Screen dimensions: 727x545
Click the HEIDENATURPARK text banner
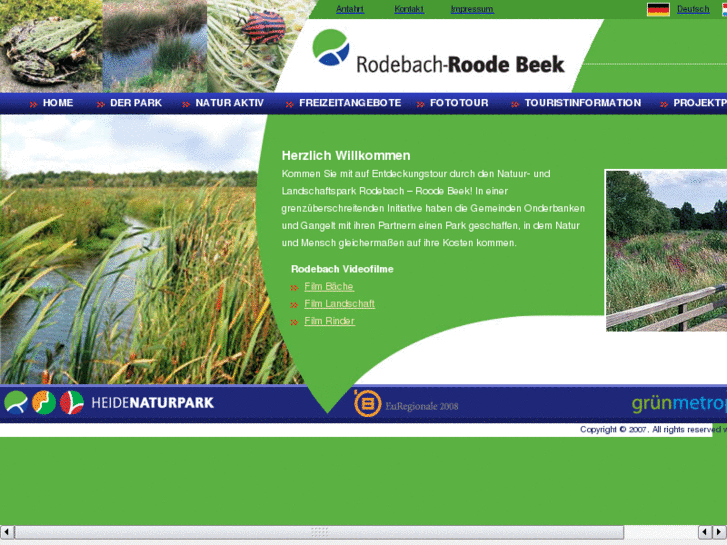pyautogui.click(x=153, y=403)
